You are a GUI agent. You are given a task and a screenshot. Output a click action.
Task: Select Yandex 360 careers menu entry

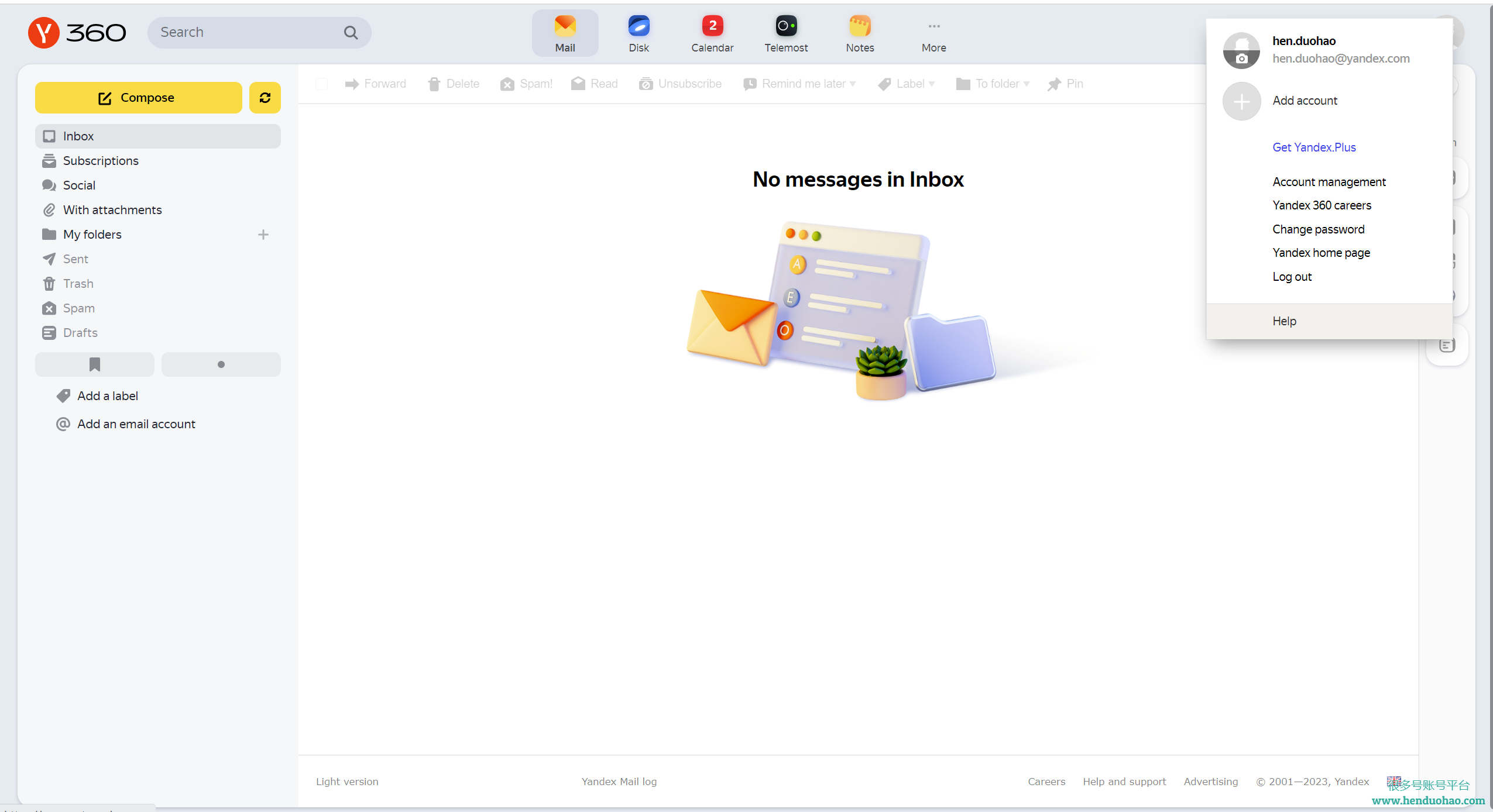1322,205
